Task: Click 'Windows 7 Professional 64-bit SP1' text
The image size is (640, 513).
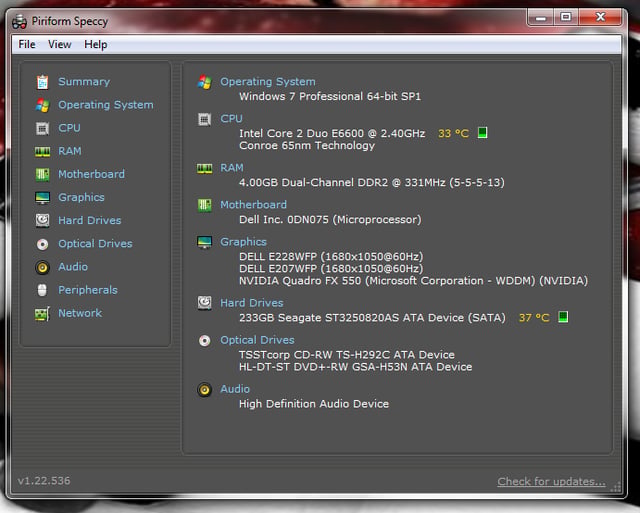Action: pyautogui.click(x=330, y=96)
